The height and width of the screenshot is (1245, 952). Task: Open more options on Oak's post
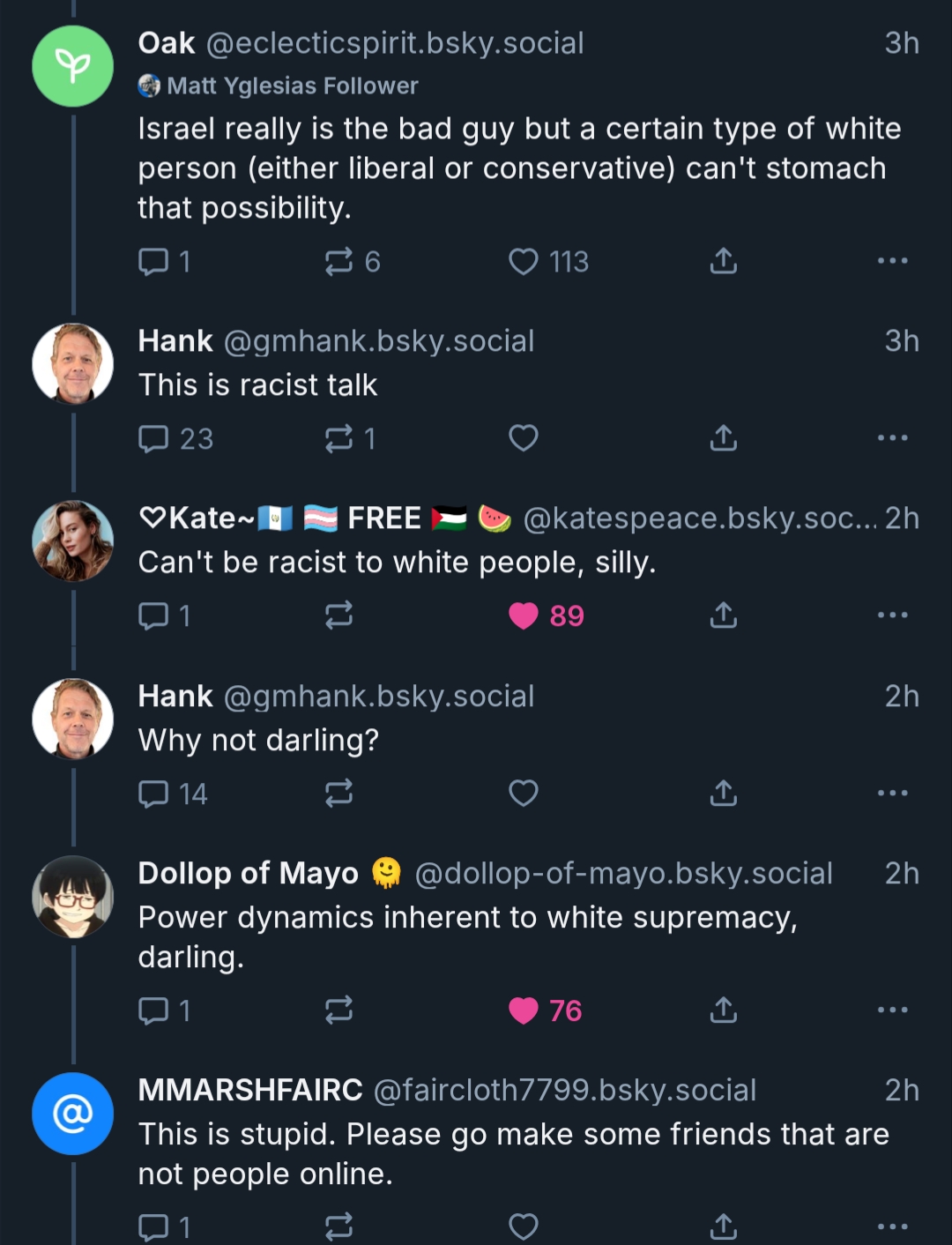[x=892, y=261]
